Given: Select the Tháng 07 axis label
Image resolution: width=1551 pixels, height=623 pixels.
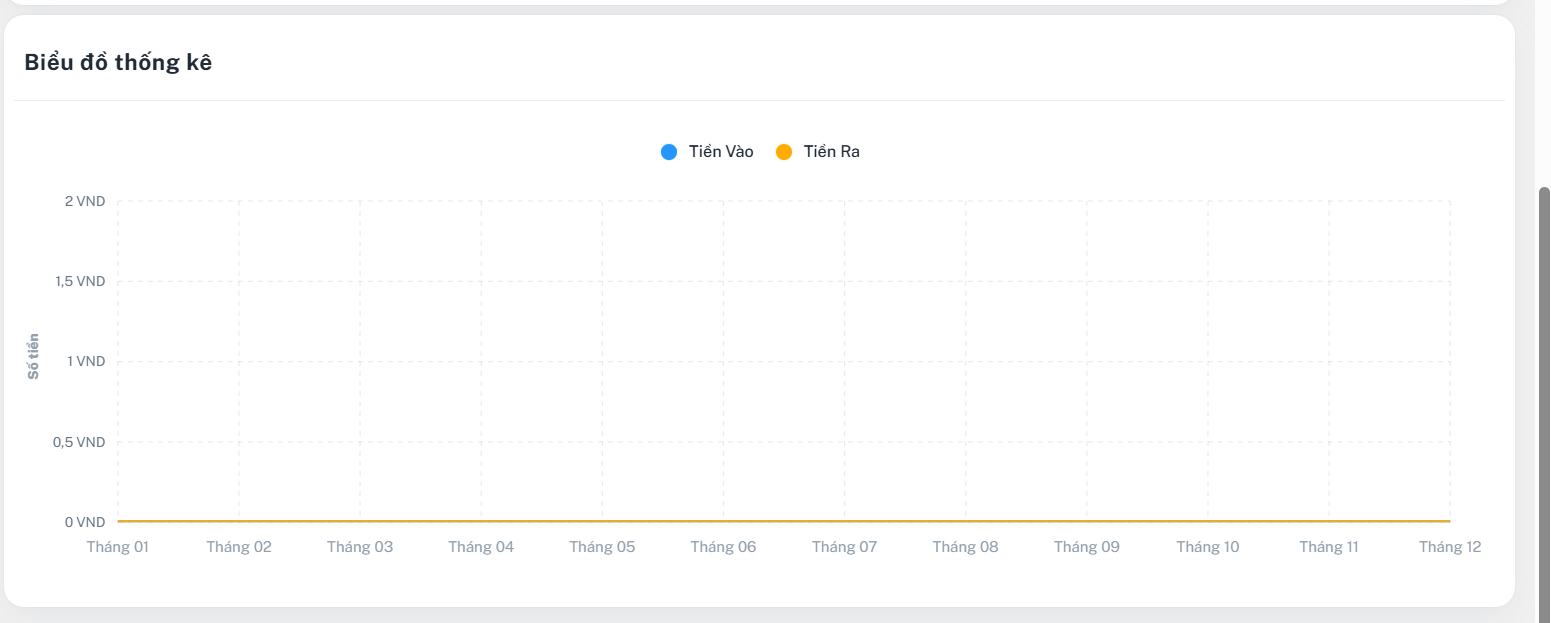Looking at the screenshot, I should pos(844,547).
